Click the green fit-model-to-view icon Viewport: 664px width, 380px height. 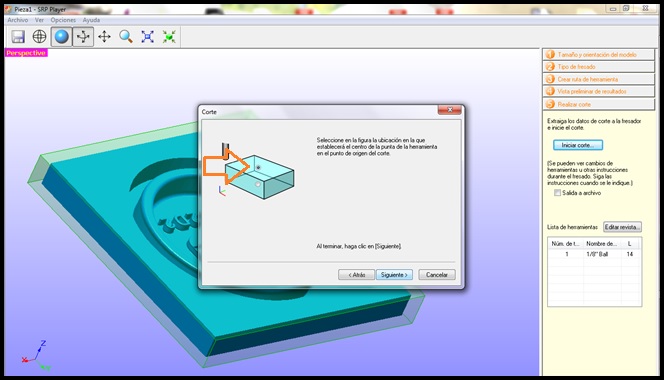(169, 37)
